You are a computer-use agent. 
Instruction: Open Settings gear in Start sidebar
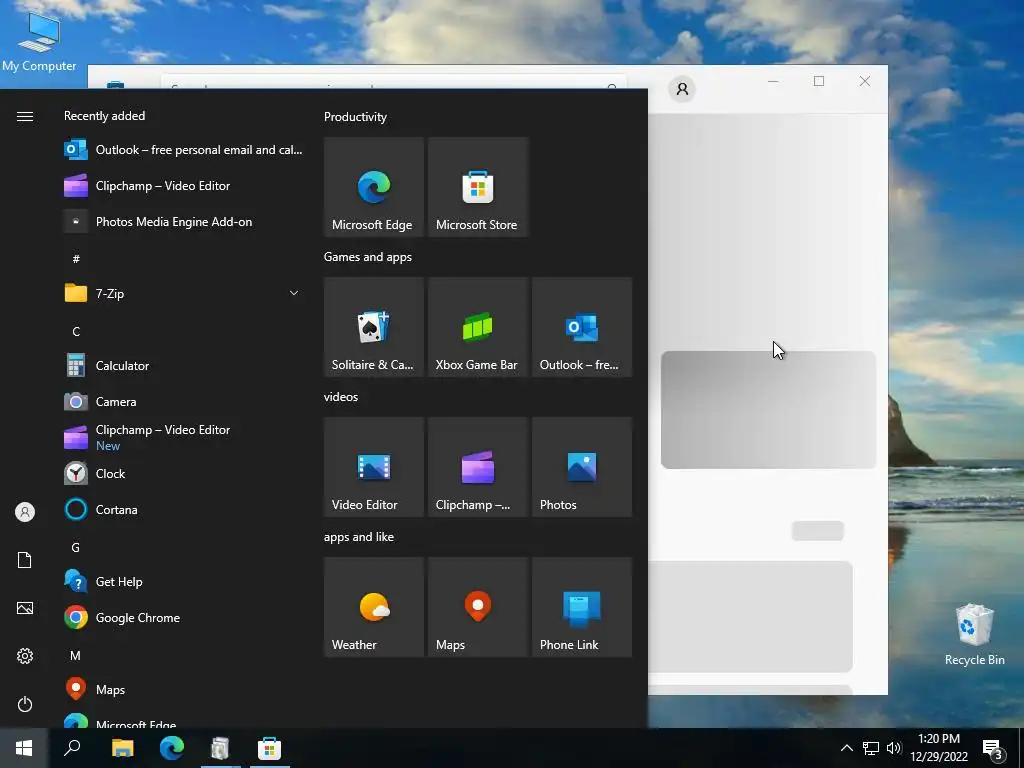click(25, 656)
